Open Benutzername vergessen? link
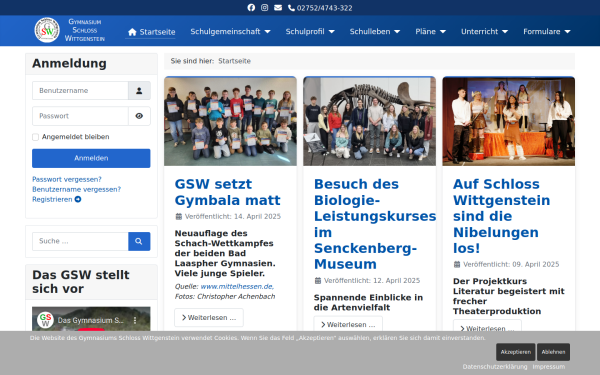600x375 pixels. point(77,189)
